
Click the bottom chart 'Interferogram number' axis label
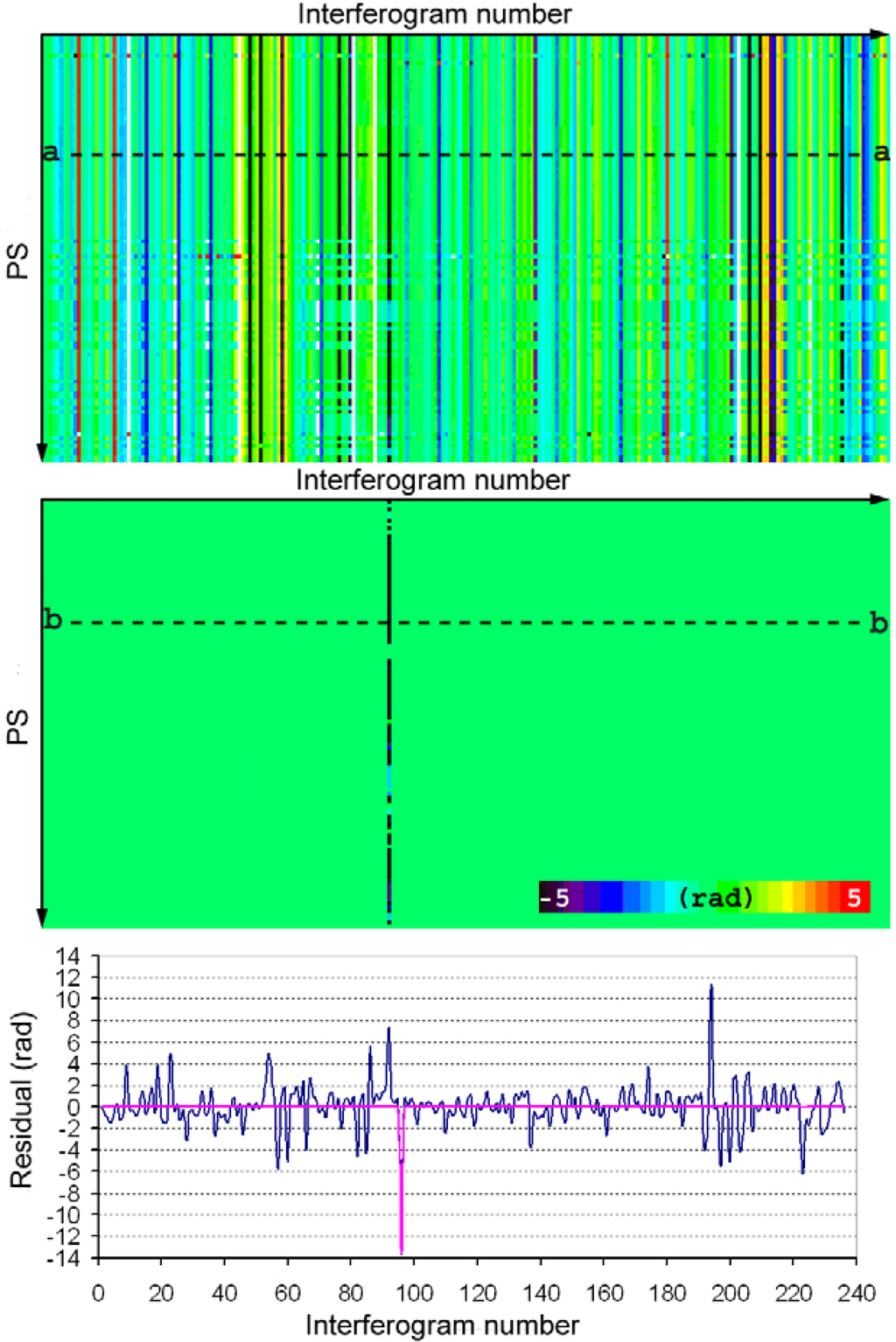pos(442,1325)
